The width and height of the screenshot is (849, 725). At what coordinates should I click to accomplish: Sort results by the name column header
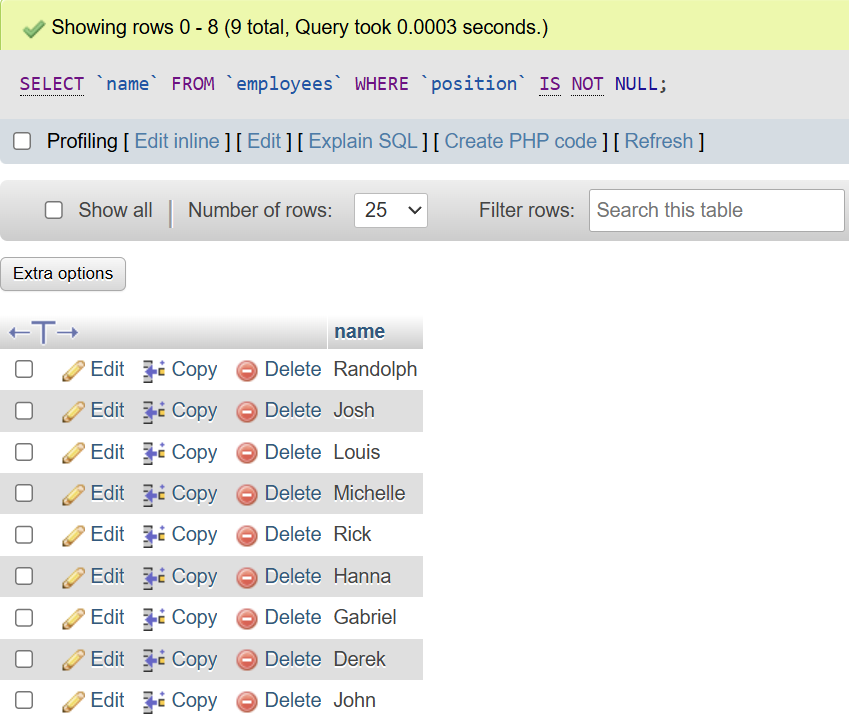[359, 332]
